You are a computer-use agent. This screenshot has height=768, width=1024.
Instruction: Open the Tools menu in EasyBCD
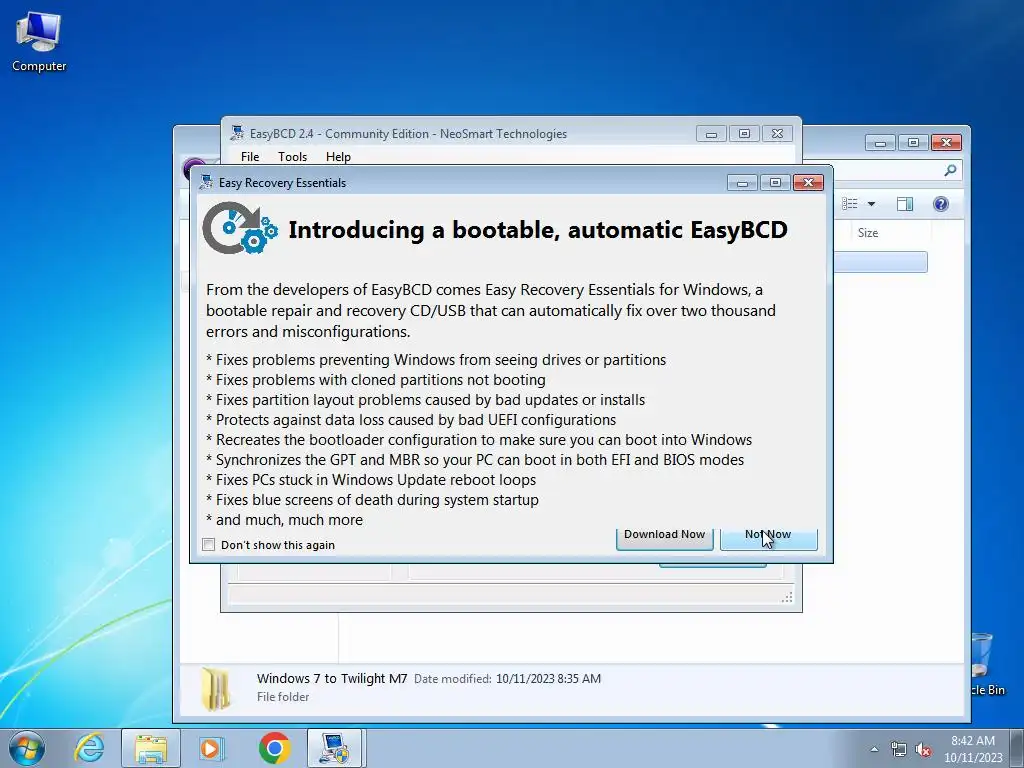click(x=292, y=157)
